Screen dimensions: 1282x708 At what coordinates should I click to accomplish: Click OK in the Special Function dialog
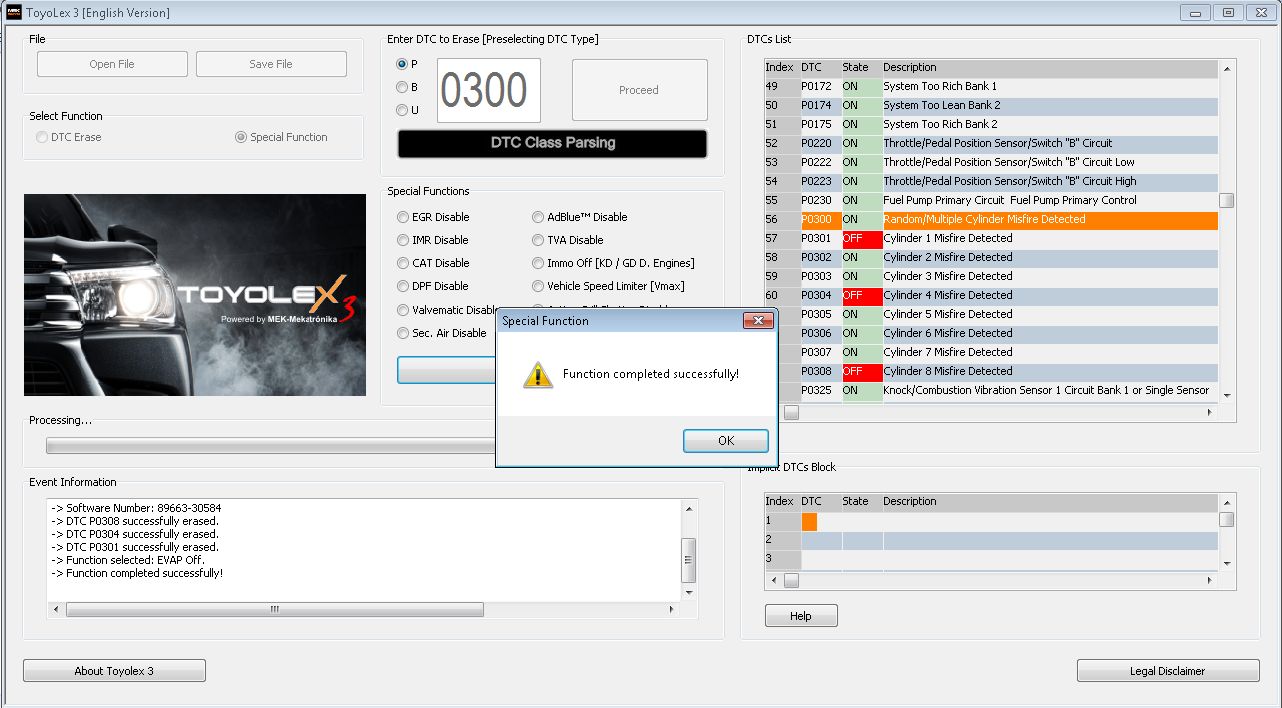(x=725, y=441)
